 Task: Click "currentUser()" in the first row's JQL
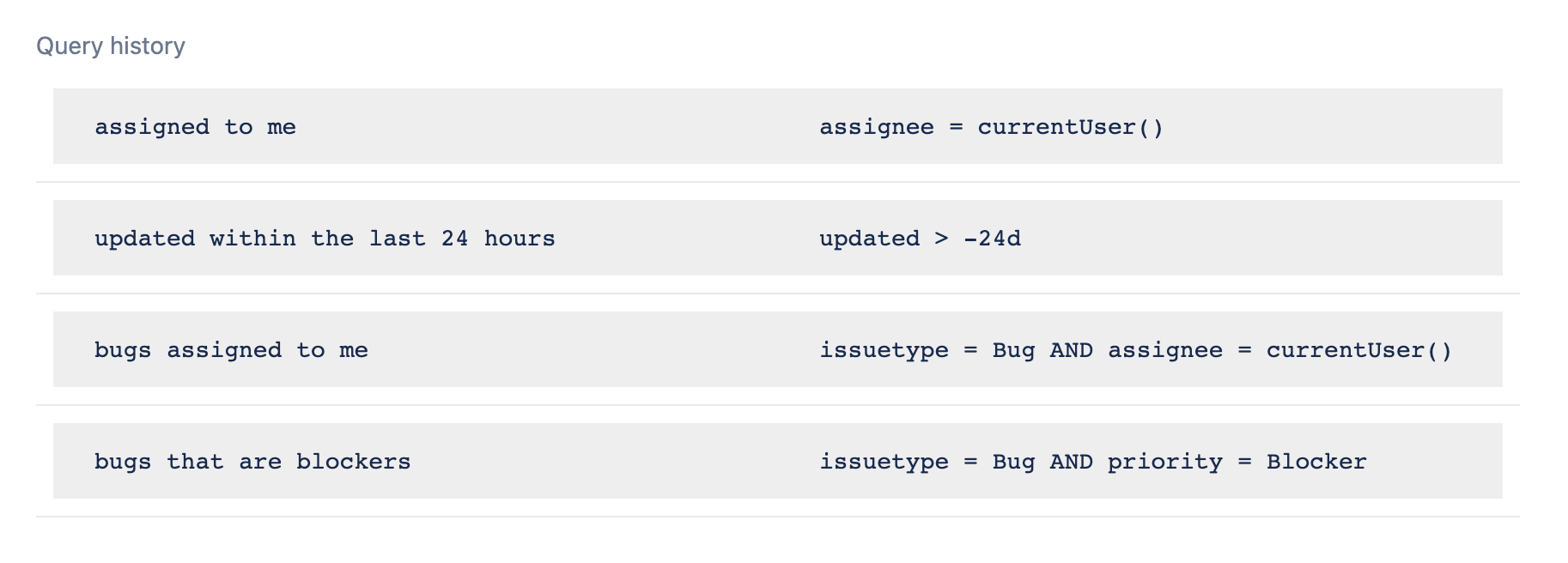tap(1071, 127)
